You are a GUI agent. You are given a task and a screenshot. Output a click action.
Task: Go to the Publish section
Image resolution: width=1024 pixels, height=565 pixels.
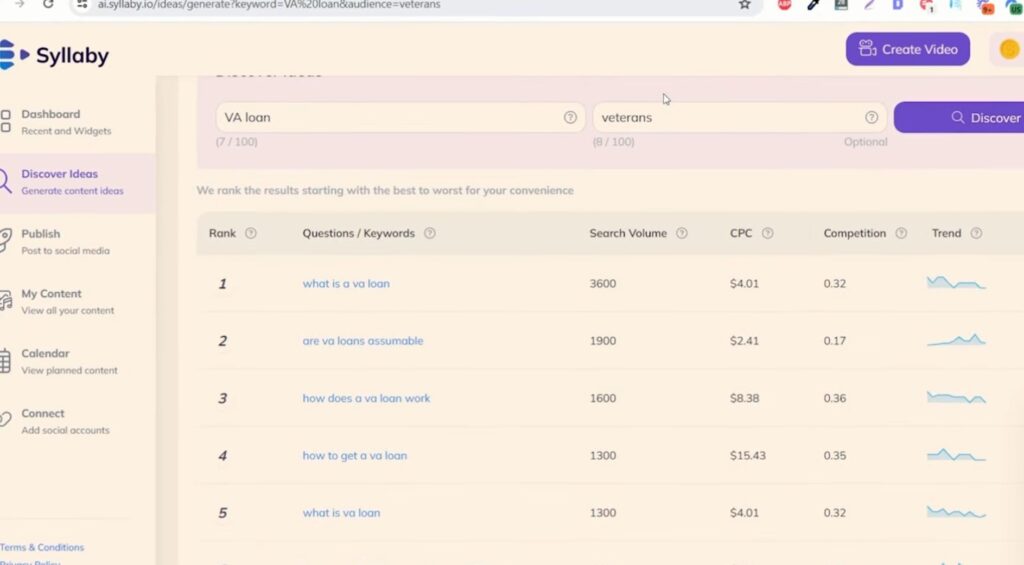click(65, 241)
